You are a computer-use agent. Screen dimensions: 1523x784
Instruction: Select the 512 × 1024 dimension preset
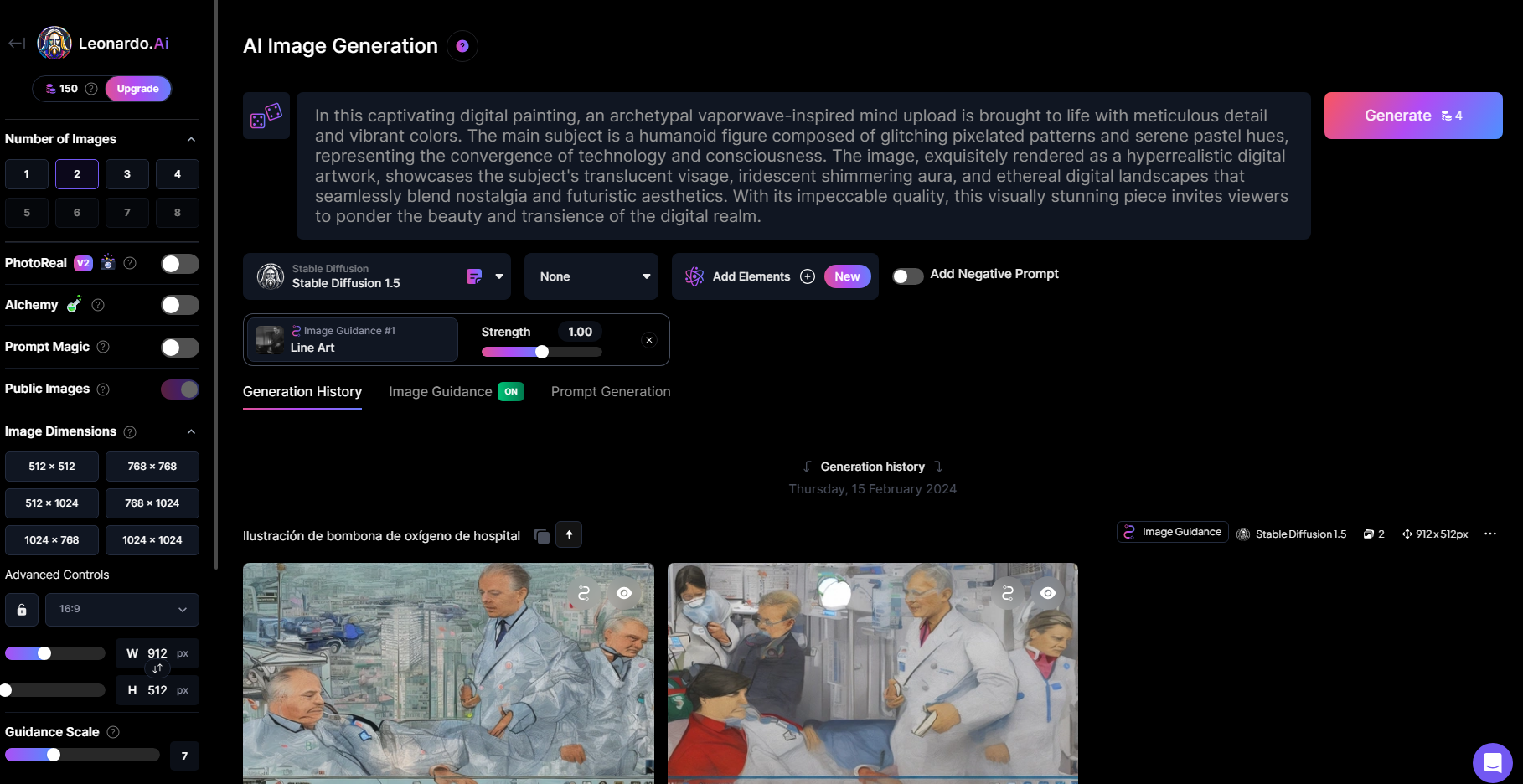[52, 503]
